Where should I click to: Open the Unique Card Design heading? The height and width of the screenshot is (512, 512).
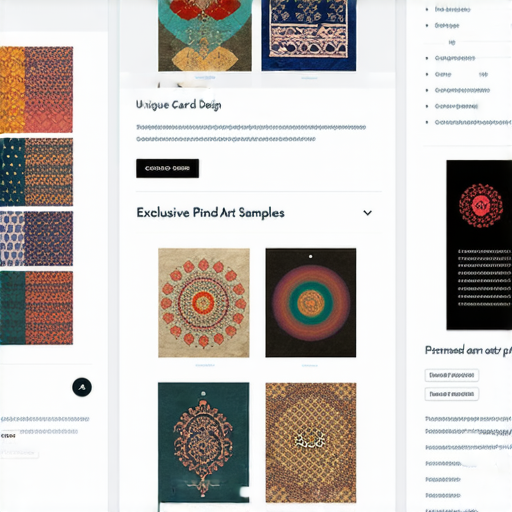(179, 105)
